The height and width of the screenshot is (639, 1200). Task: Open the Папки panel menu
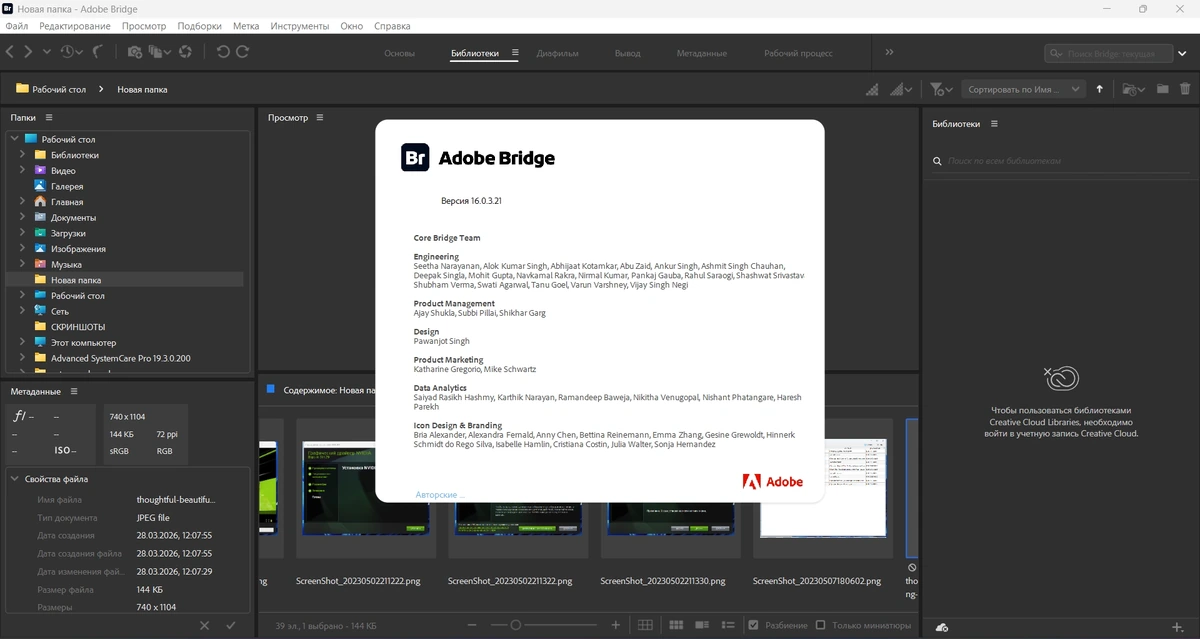(47, 117)
